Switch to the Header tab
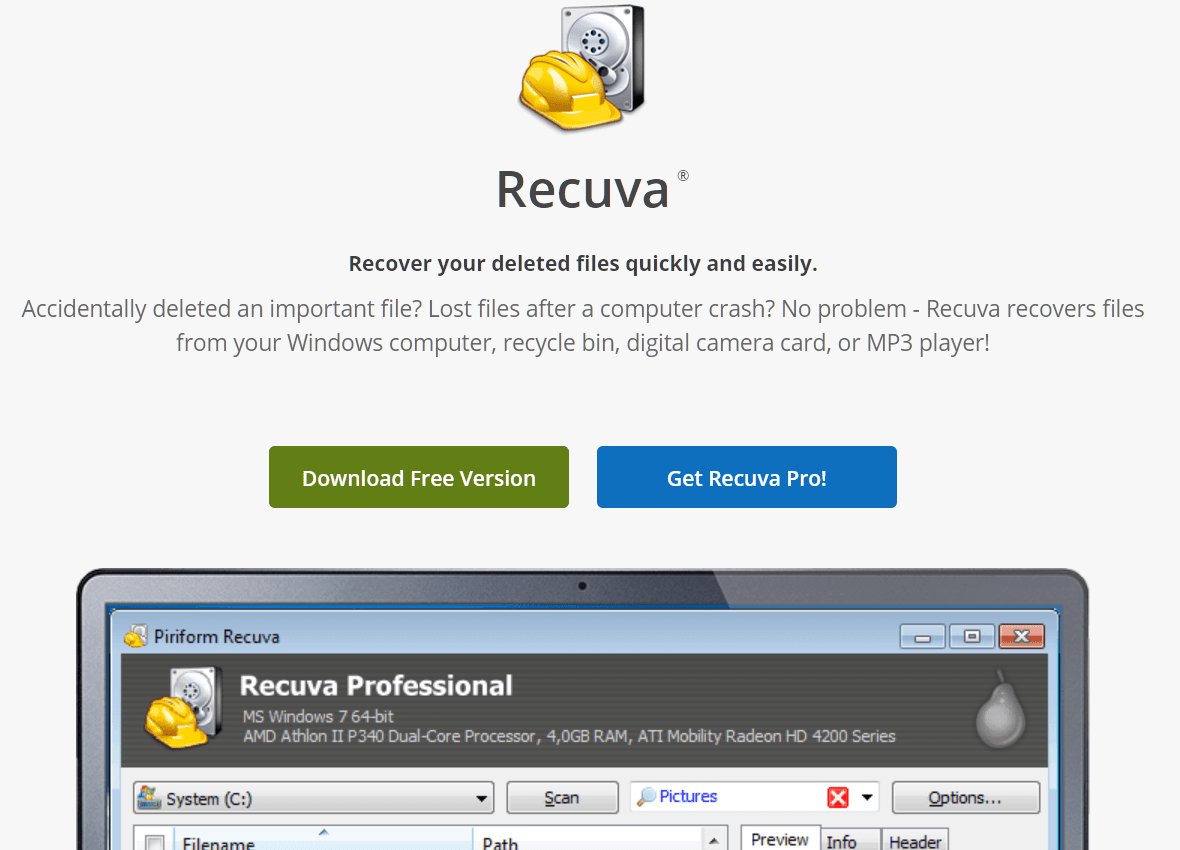 [x=914, y=841]
